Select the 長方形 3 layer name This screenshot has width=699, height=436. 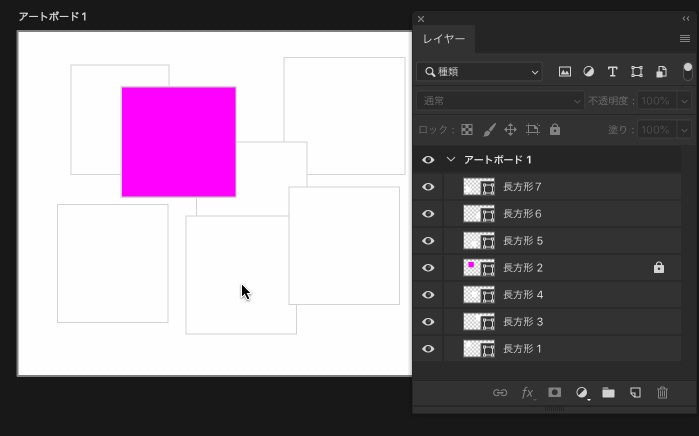tap(523, 322)
